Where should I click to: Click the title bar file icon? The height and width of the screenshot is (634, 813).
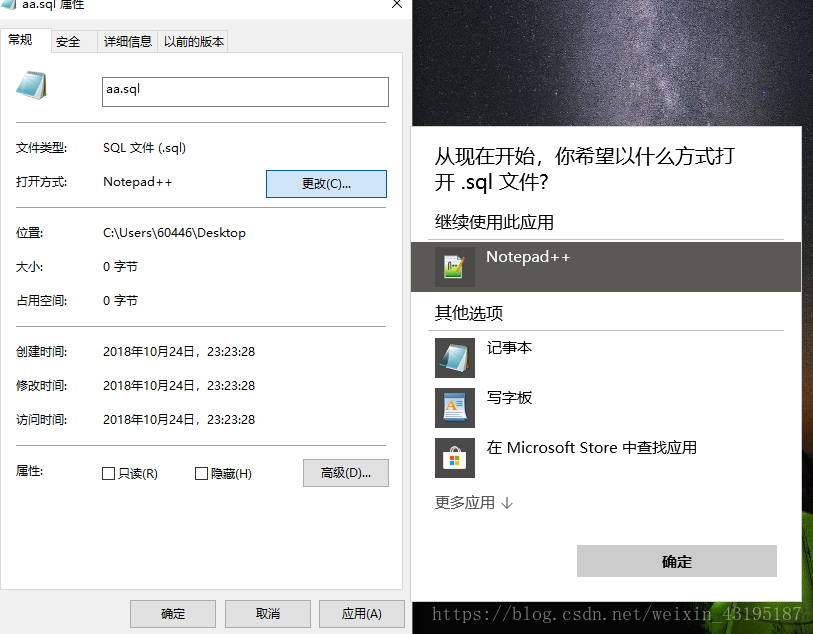point(8,4)
